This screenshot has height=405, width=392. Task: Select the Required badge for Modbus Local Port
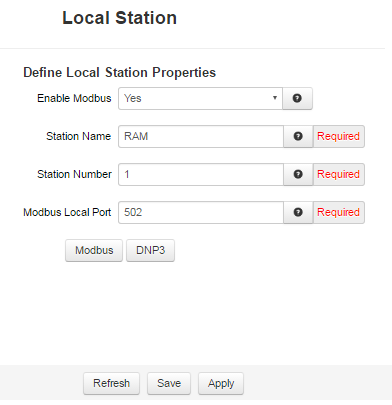339,212
